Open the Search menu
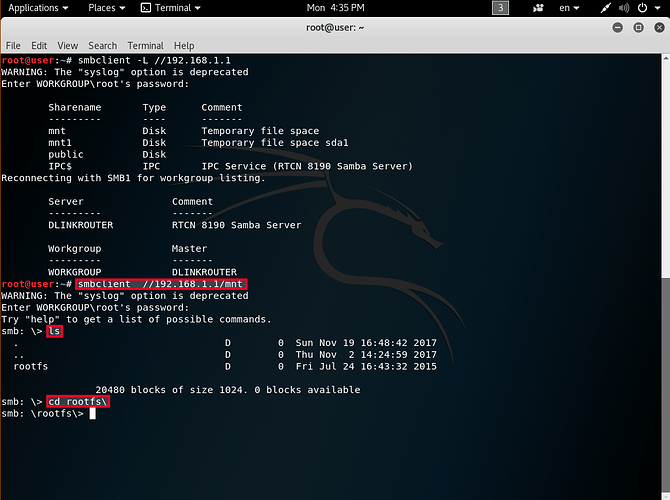 (x=102, y=45)
